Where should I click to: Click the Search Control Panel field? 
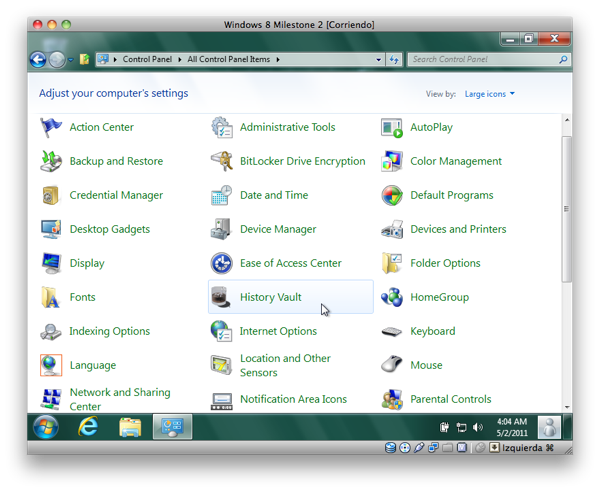pos(489,60)
